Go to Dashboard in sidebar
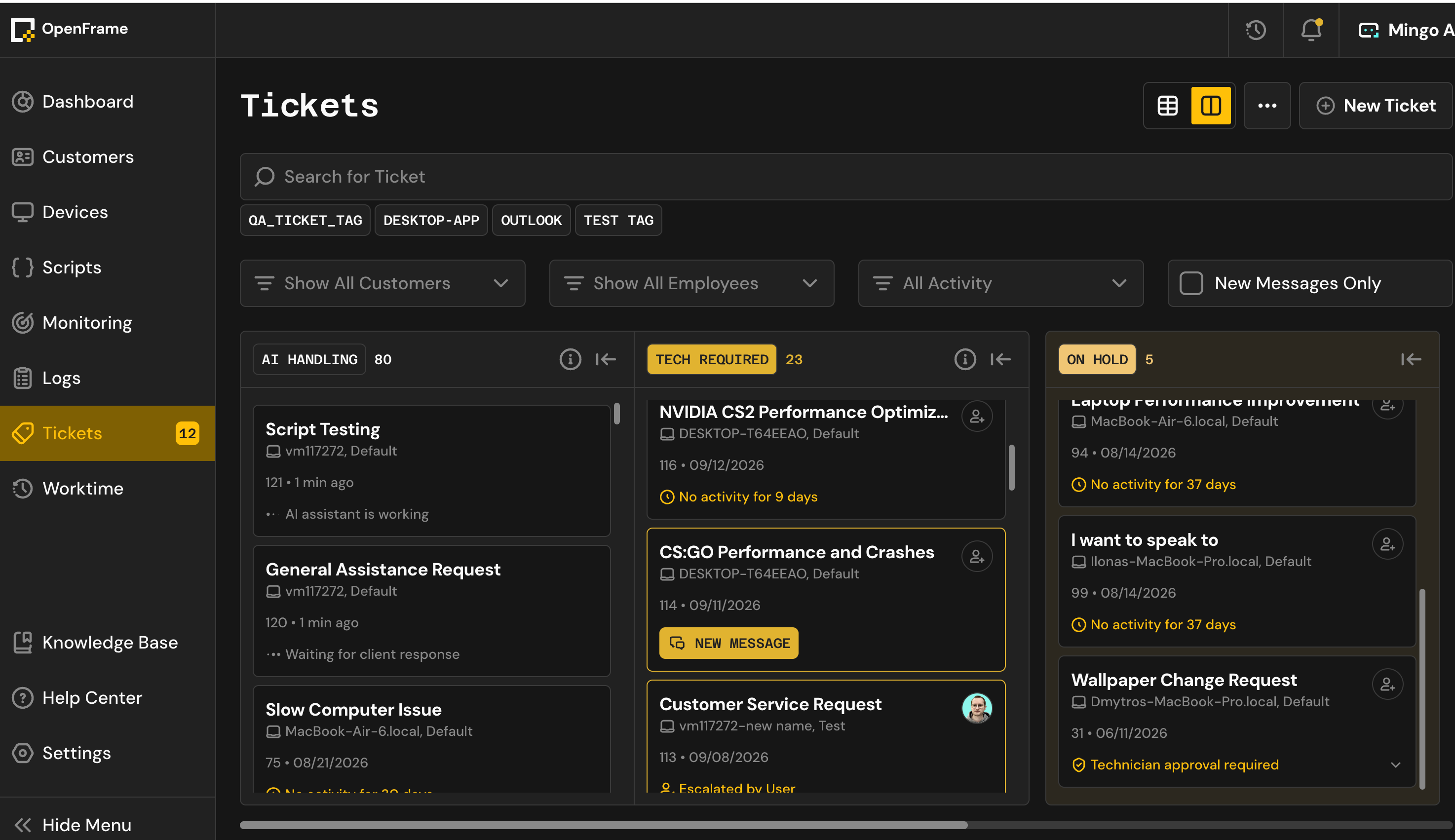 [x=108, y=102]
